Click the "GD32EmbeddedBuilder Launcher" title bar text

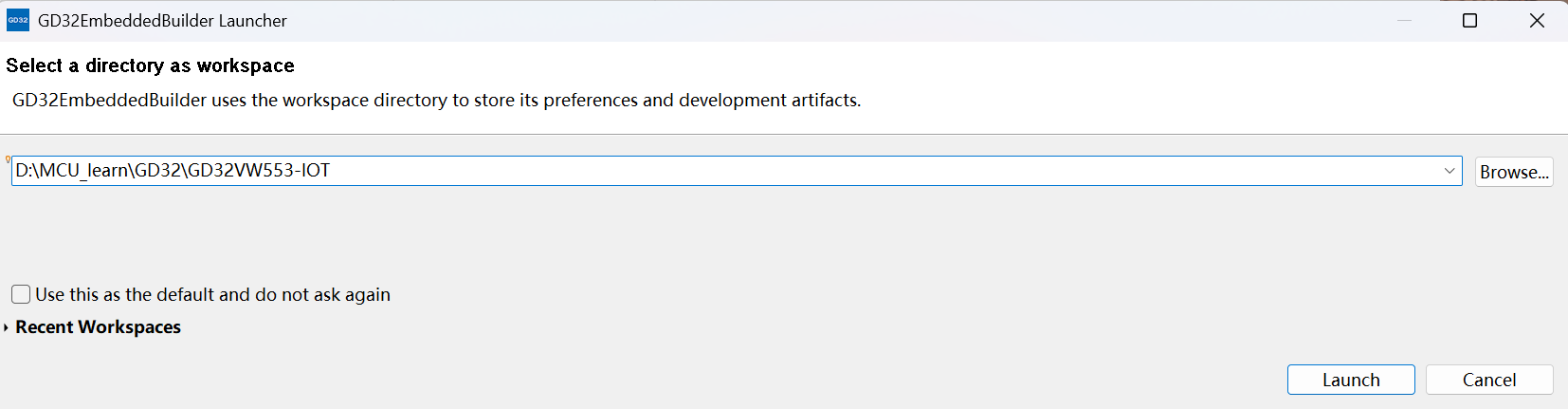pos(162,20)
